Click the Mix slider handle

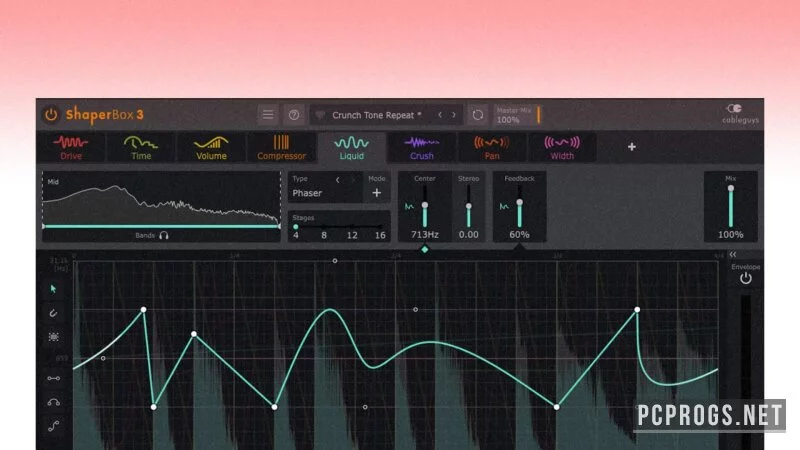pos(731,188)
